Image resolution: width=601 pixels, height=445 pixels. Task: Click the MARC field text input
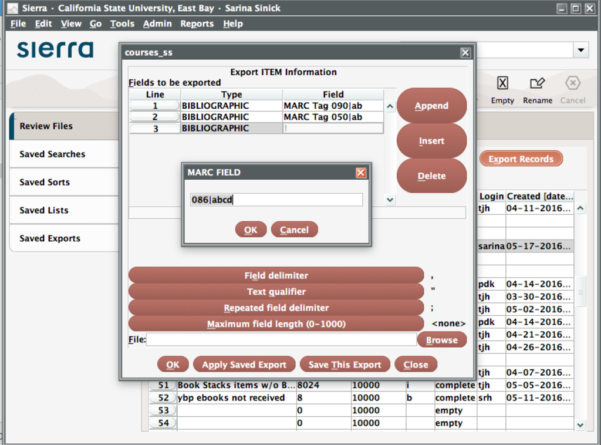point(276,200)
